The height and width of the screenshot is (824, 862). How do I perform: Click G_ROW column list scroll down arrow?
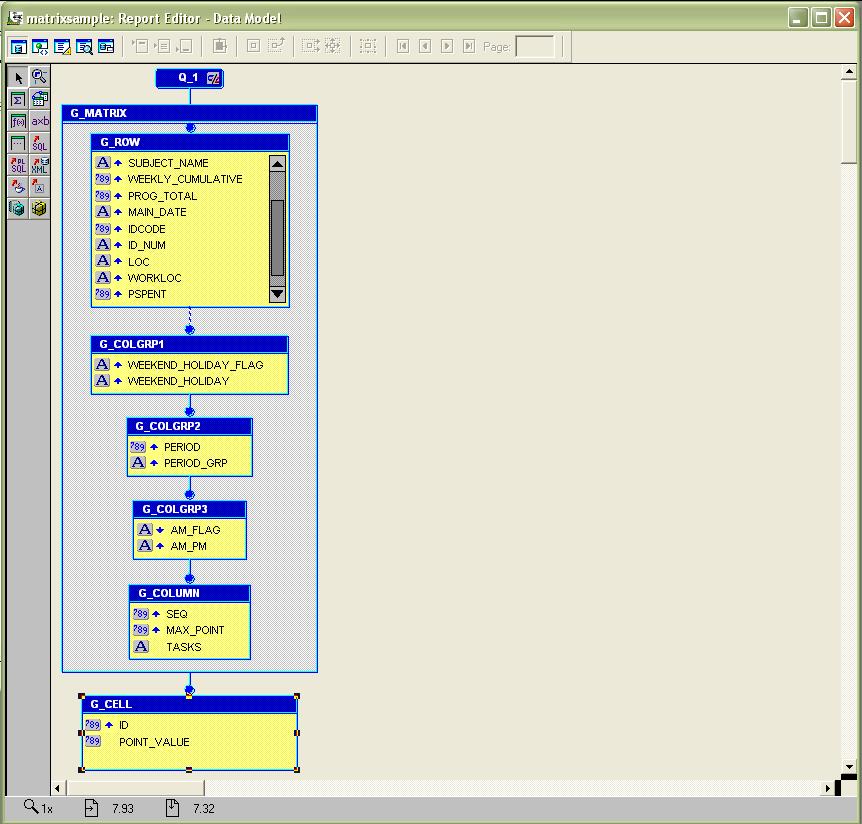tap(277, 294)
